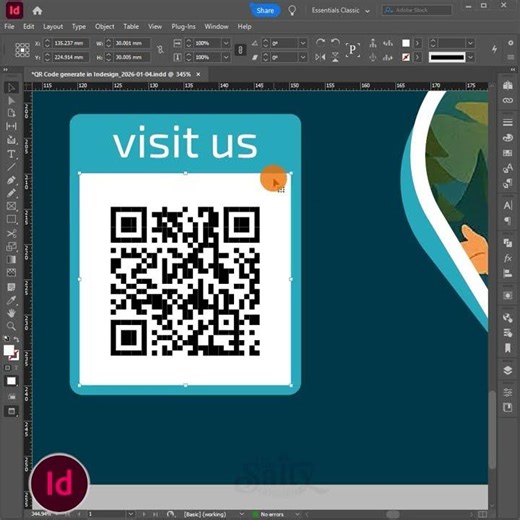This screenshot has width=520, height=520.
Task: Open the scale X percentage dropdown
Action: 226,43
